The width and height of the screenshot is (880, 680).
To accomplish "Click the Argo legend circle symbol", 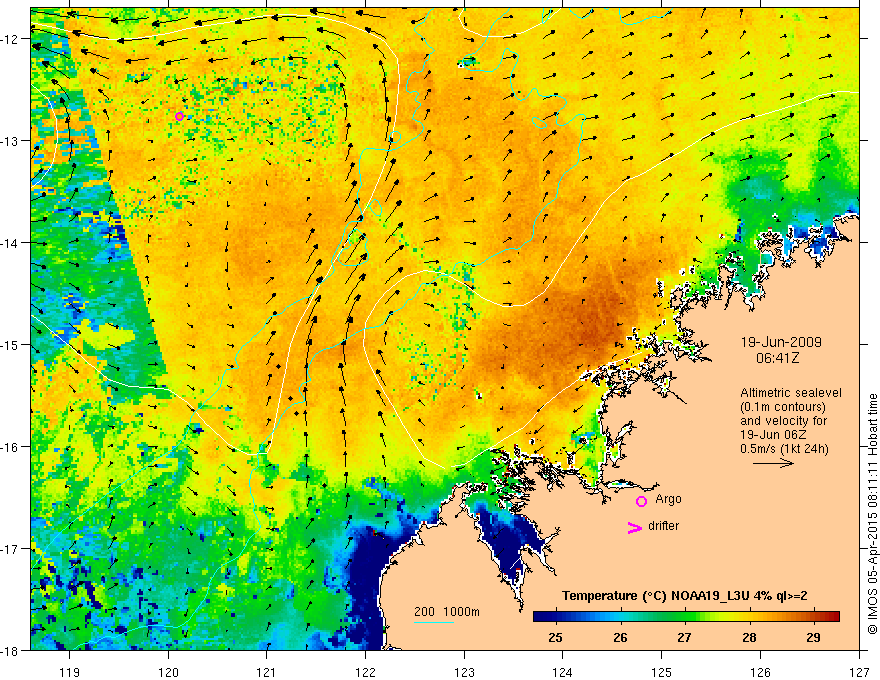I will click(x=641, y=501).
